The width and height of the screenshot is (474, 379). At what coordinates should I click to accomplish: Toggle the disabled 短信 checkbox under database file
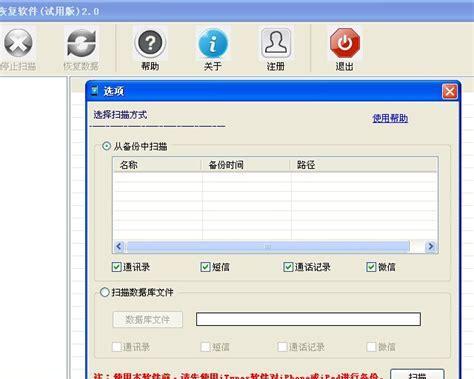[x=205, y=347]
